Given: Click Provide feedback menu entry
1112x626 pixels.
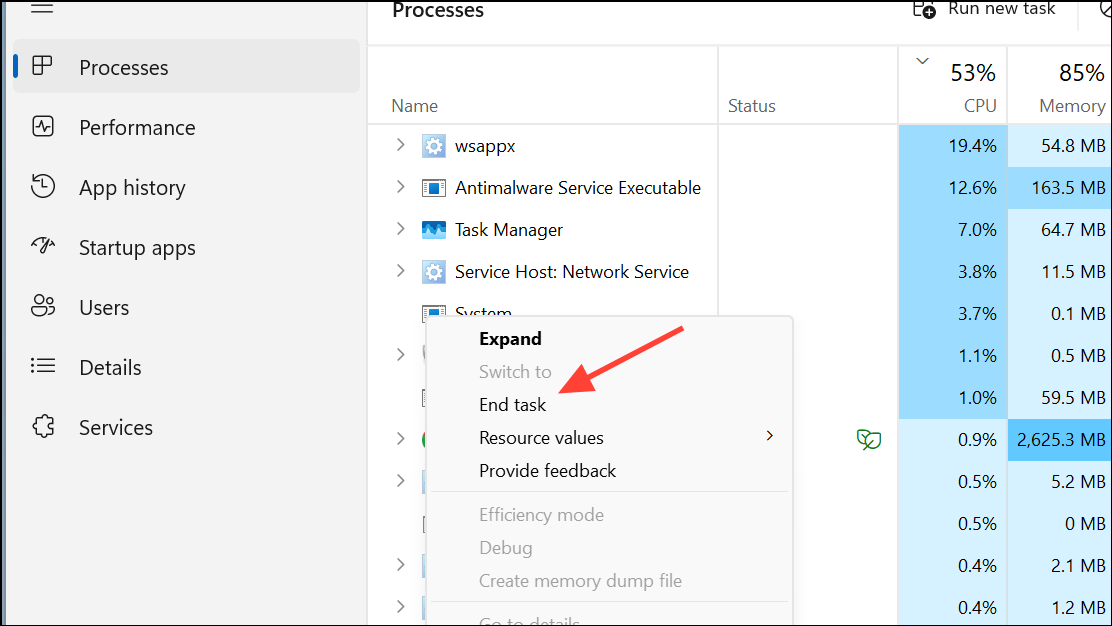Looking at the screenshot, I should (547, 471).
